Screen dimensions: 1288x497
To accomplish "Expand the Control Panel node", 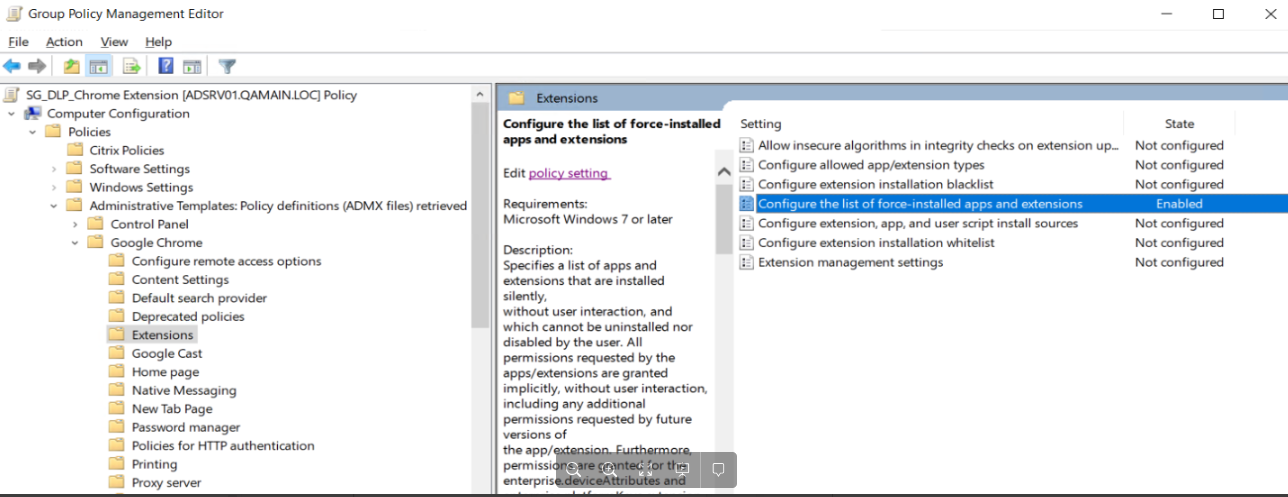I will click(75, 224).
